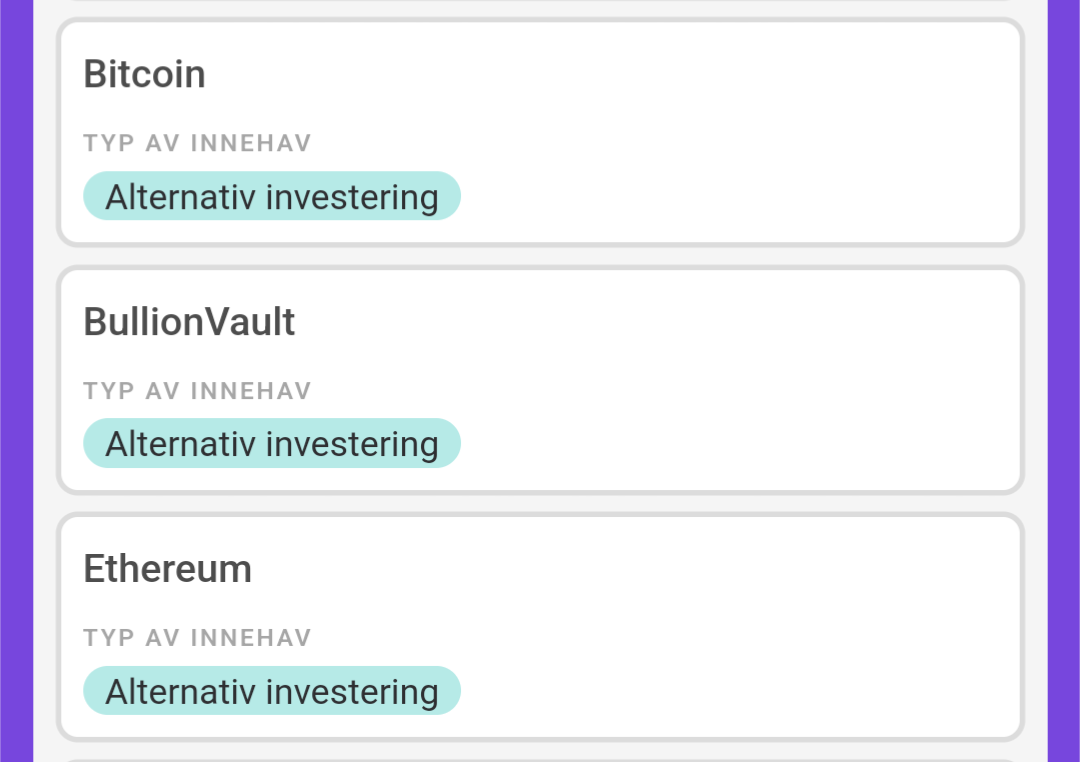Viewport: 1080px width, 762px height.
Task: Click the TYP AV INNEHAV label under Ethereum
Action: pyautogui.click(x=197, y=637)
